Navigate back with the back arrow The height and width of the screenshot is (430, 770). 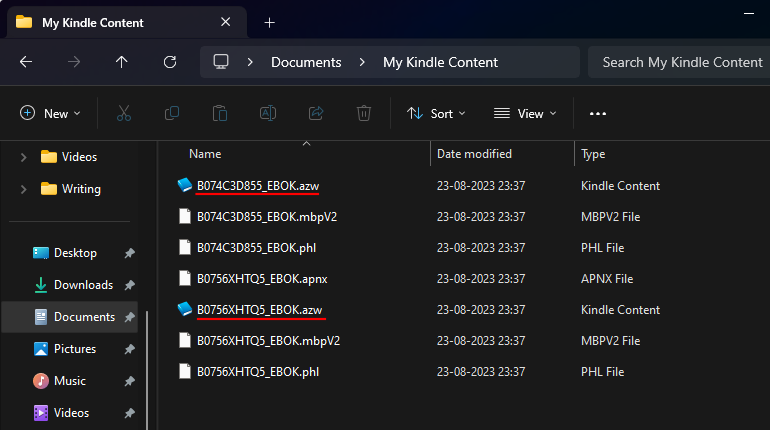click(x=26, y=62)
